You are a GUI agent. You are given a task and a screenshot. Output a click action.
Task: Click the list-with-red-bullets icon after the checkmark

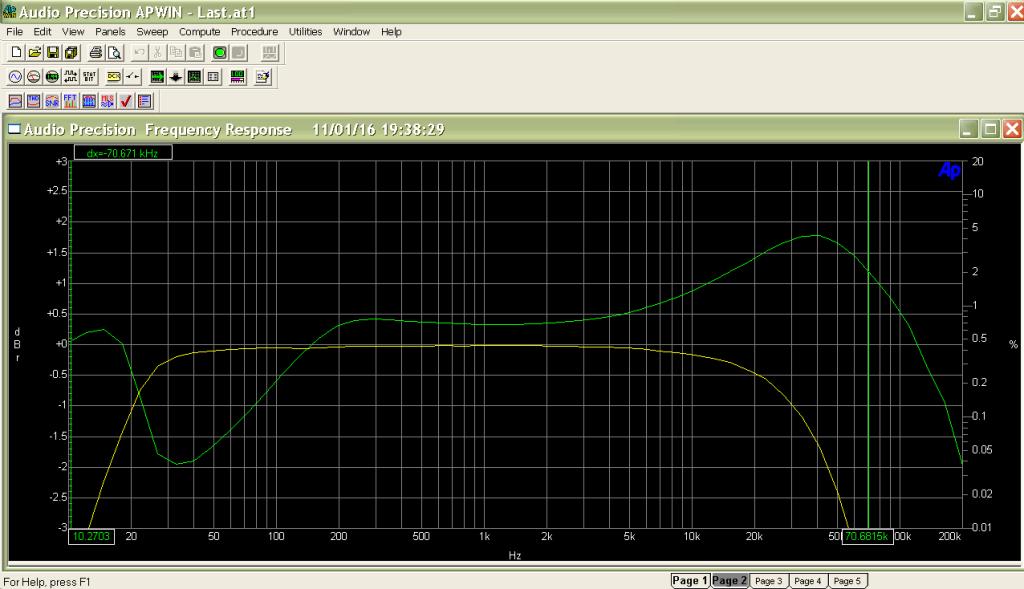tap(144, 101)
